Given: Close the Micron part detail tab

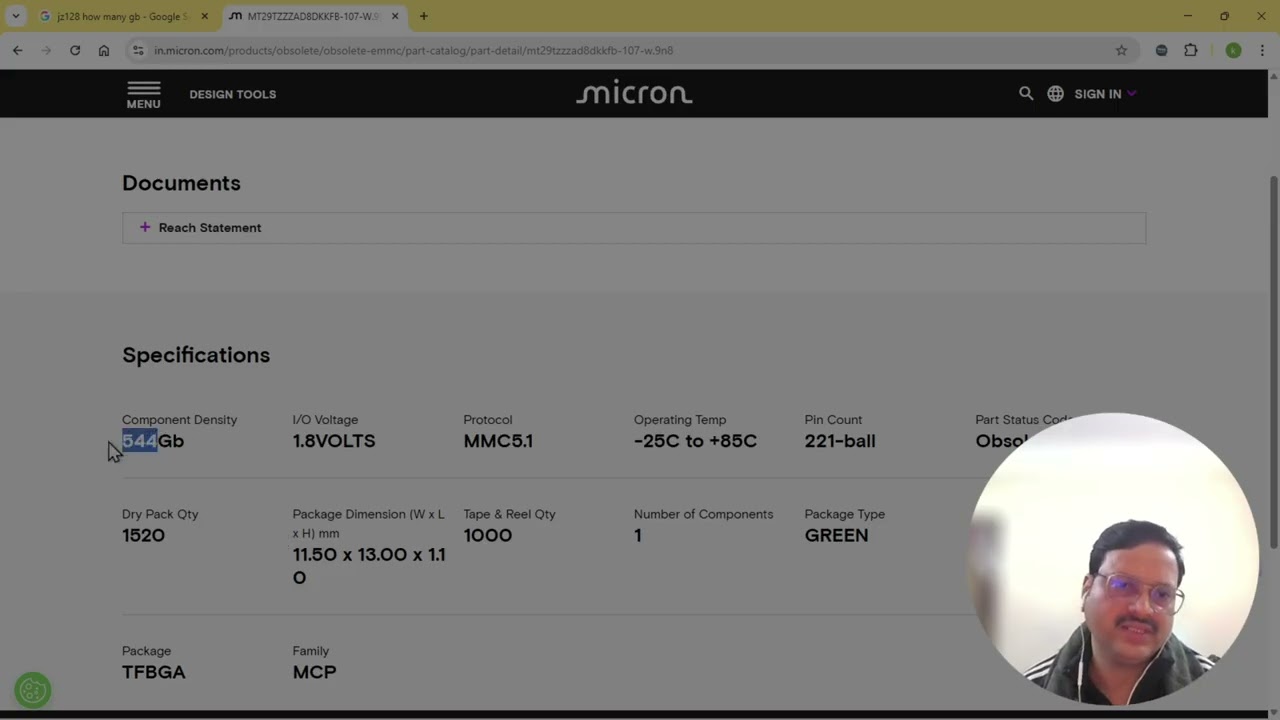Looking at the screenshot, I should click(x=395, y=16).
